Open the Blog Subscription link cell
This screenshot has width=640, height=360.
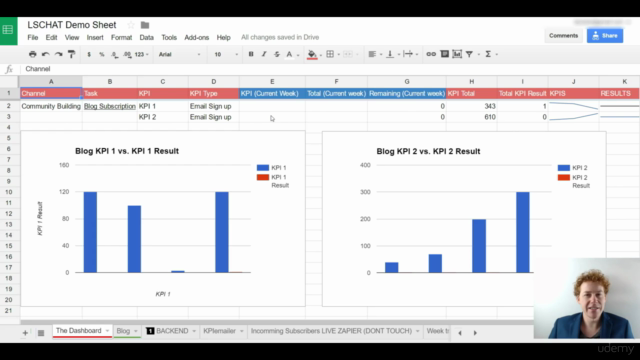point(110,106)
